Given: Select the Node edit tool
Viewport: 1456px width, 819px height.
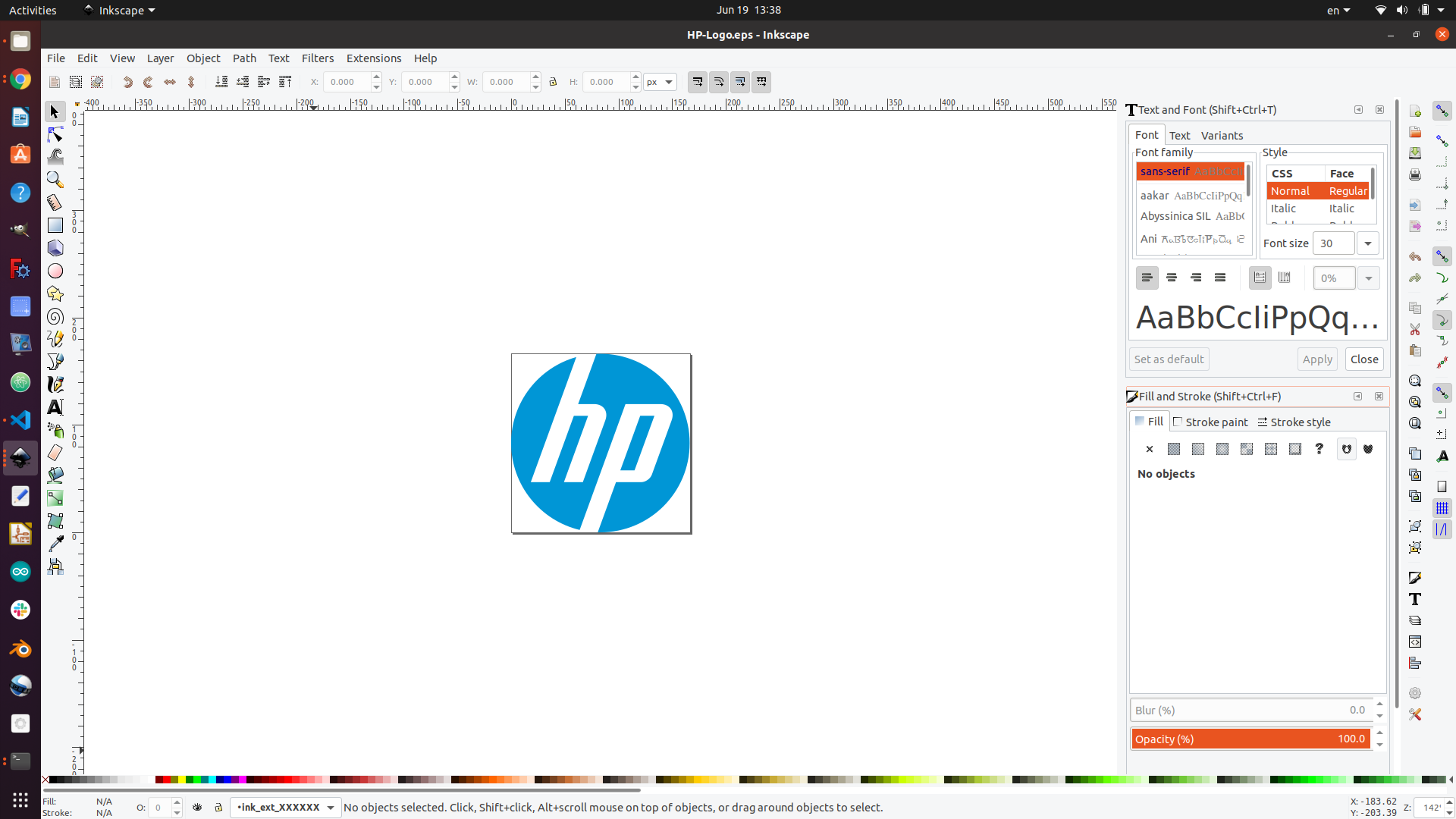Looking at the screenshot, I should click(x=55, y=134).
